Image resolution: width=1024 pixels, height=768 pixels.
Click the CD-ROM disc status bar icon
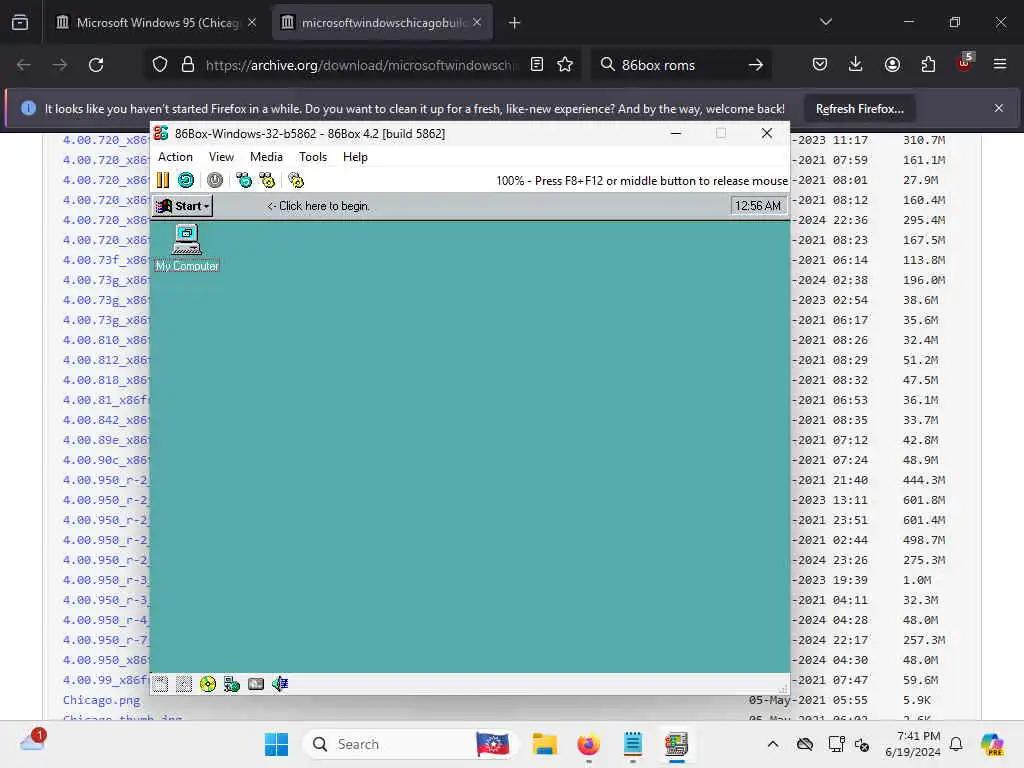[208, 684]
